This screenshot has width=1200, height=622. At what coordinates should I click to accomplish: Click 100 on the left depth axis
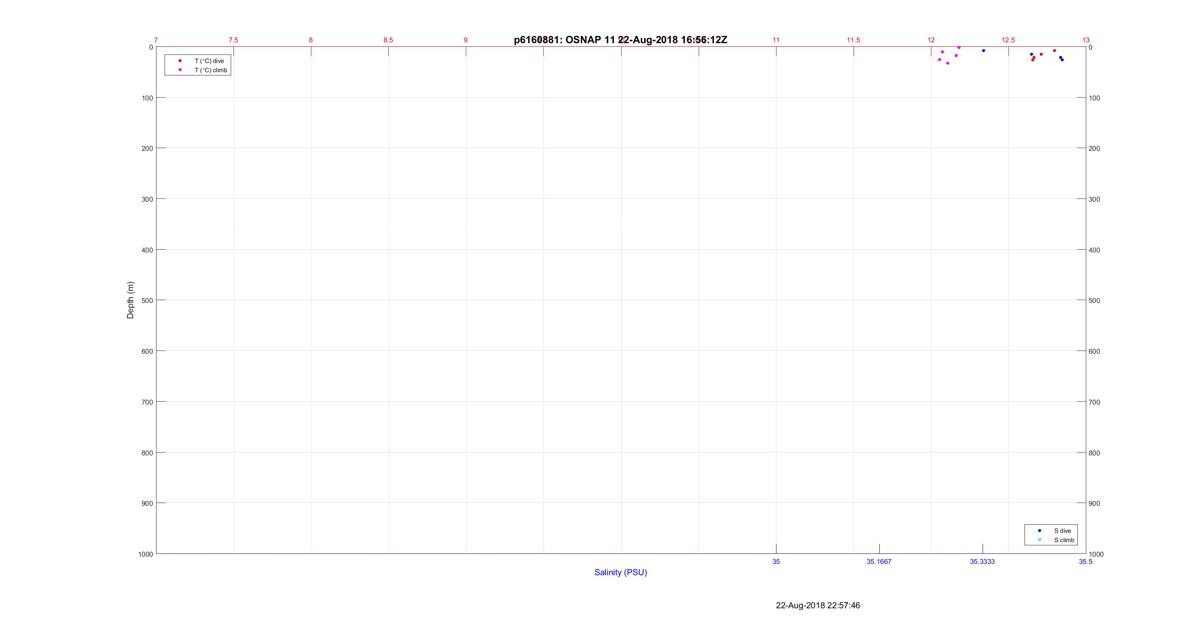146,98
